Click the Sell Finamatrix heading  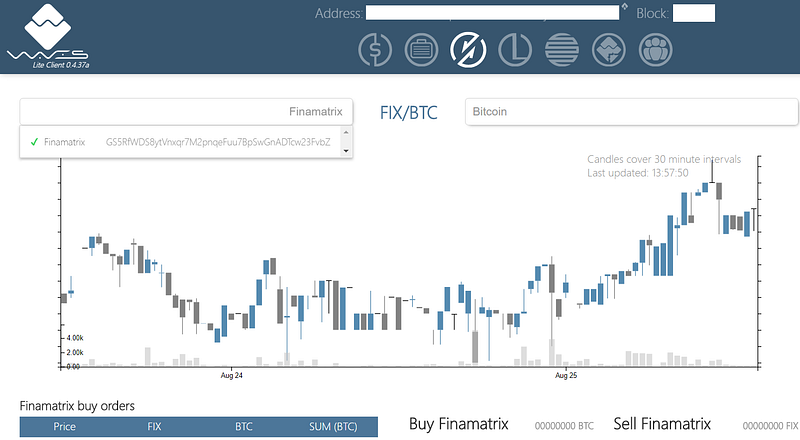coord(662,424)
